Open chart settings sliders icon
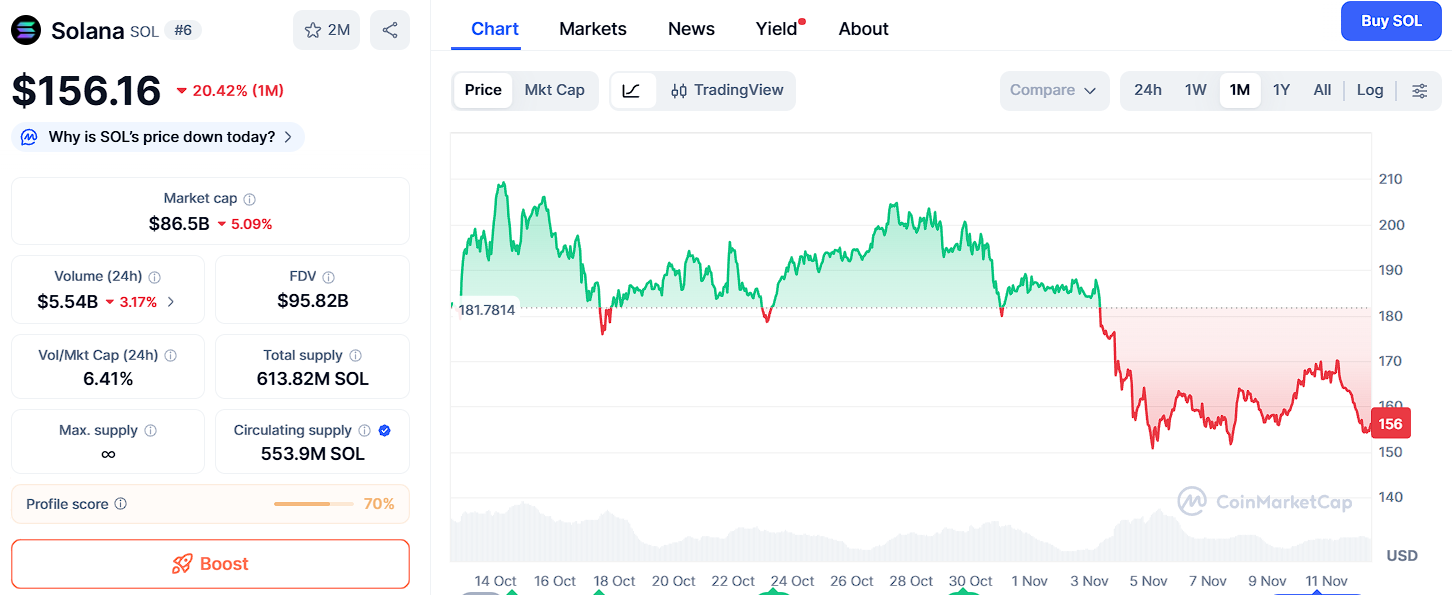 pos(1419,90)
